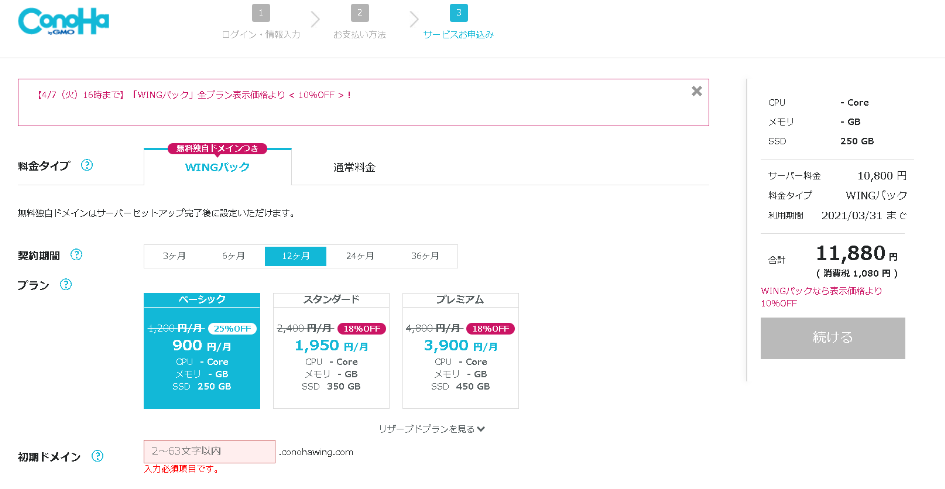
Task: Click the 18%OFF badge on プレミアム
Action: [491, 329]
